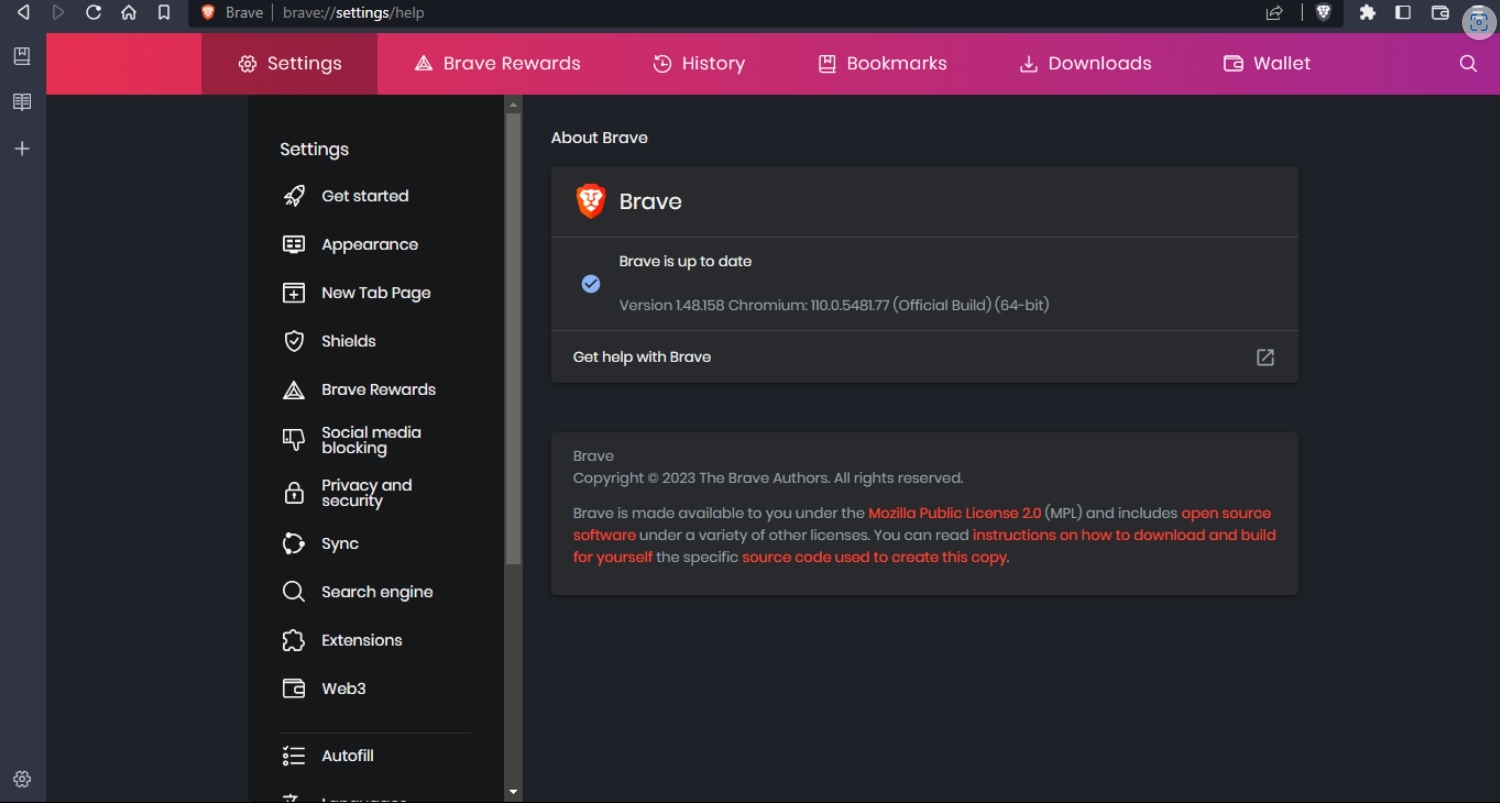Open the Brave Wallet icon in toolbar
The width and height of the screenshot is (1500, 803).
[1440, 13]
